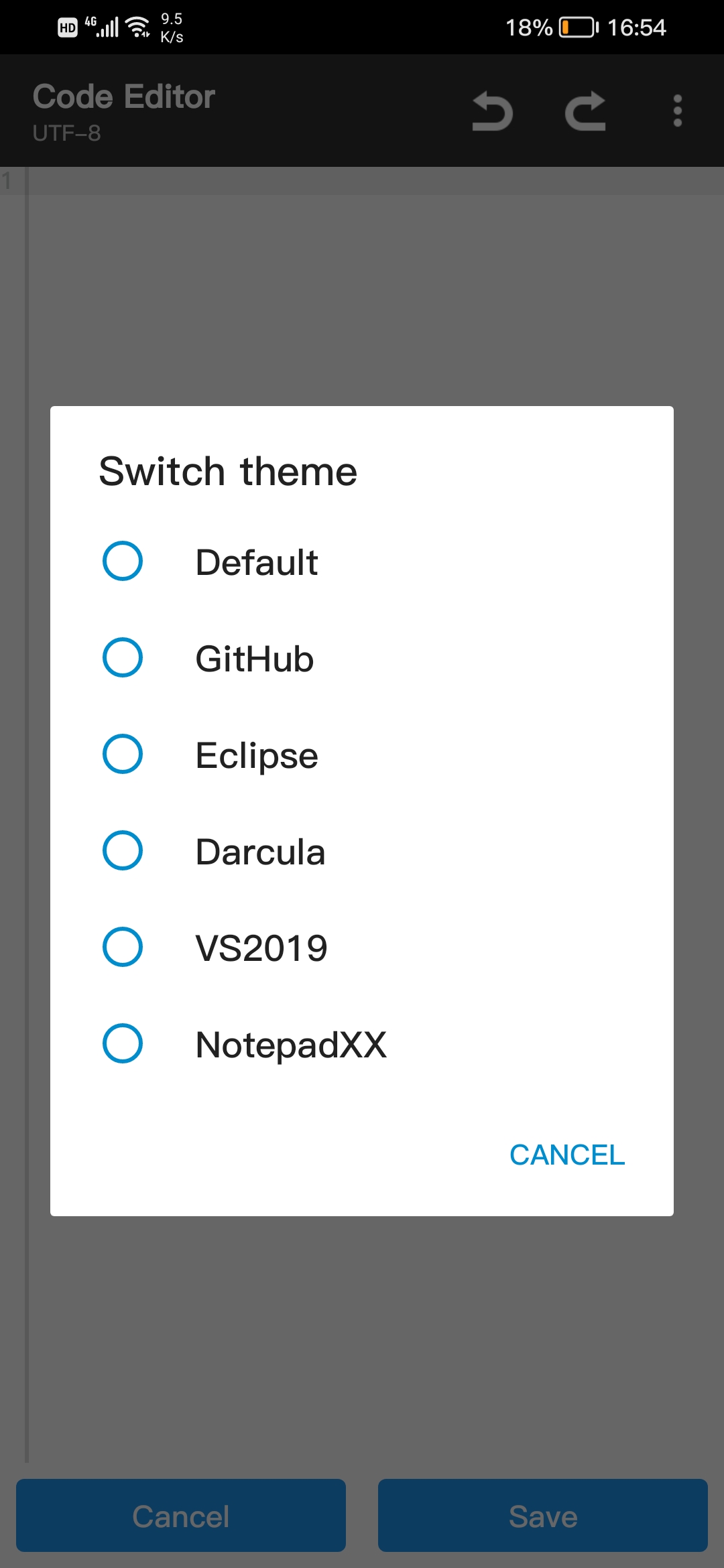Dismiss the dialog with CANCEL
This screenshot has height=1568, width=724.
tap(567, 1154)
